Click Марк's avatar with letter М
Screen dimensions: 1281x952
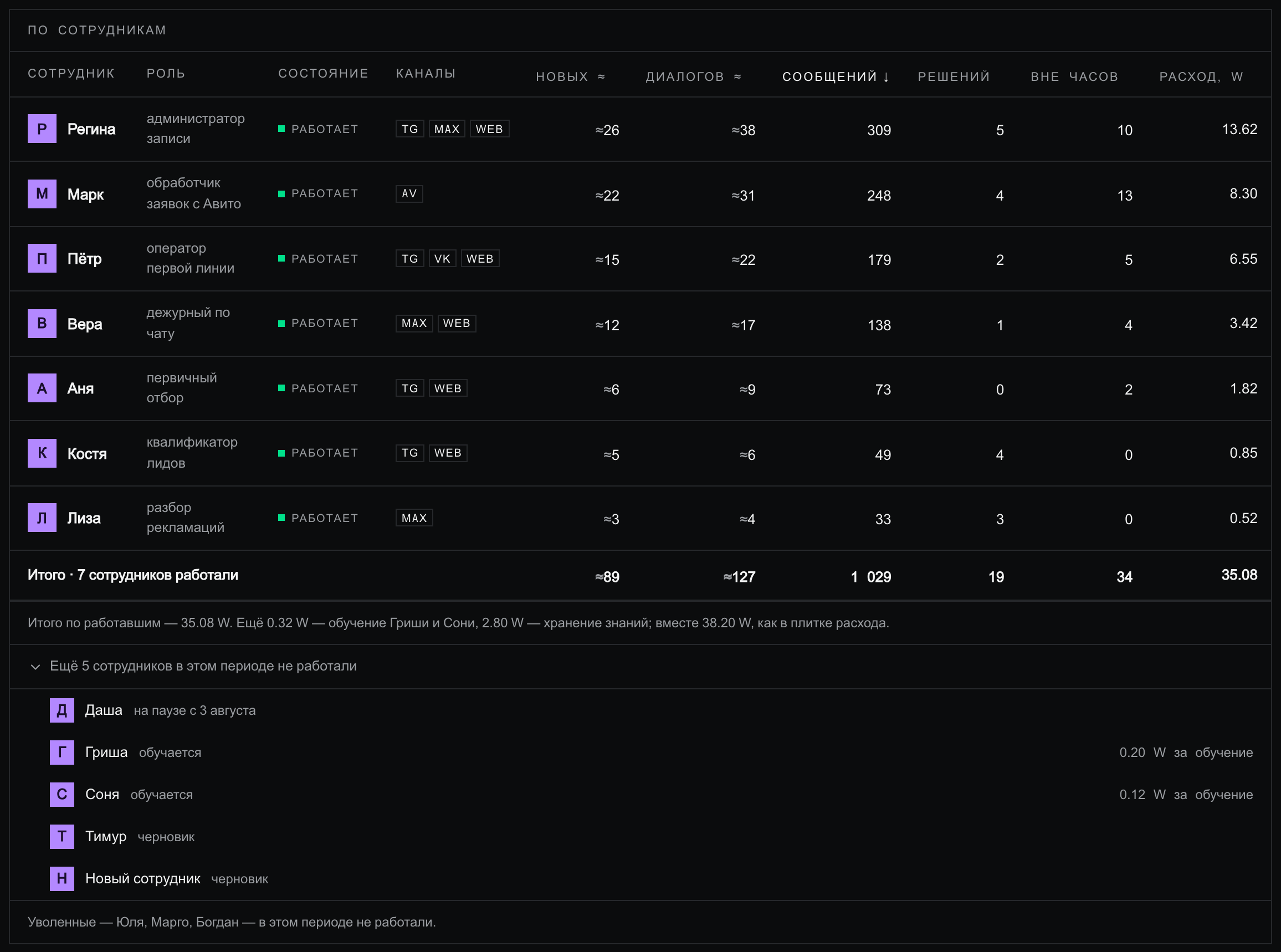click(x=42, y=193)
